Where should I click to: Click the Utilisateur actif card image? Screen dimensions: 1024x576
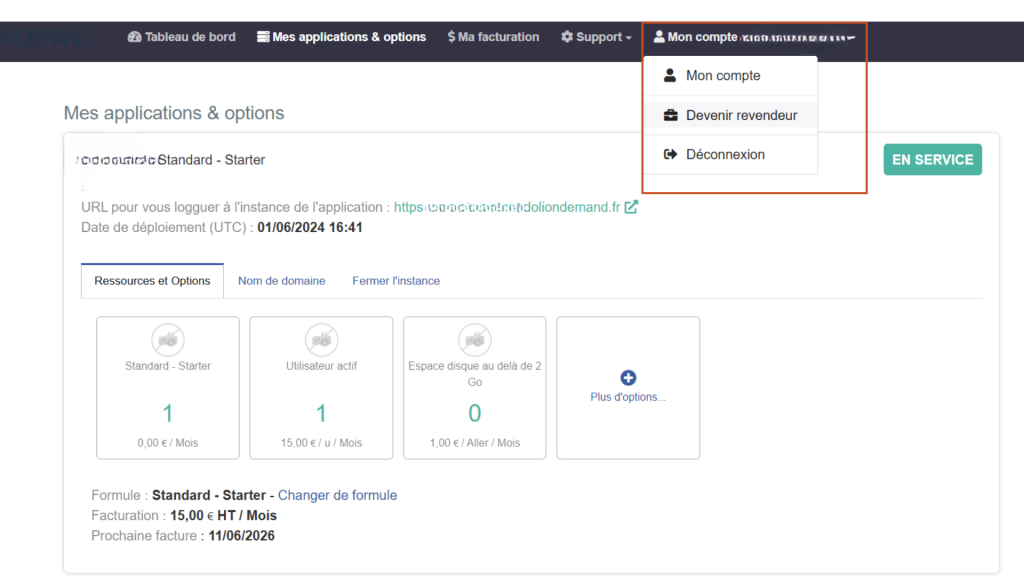pos(321,340)
